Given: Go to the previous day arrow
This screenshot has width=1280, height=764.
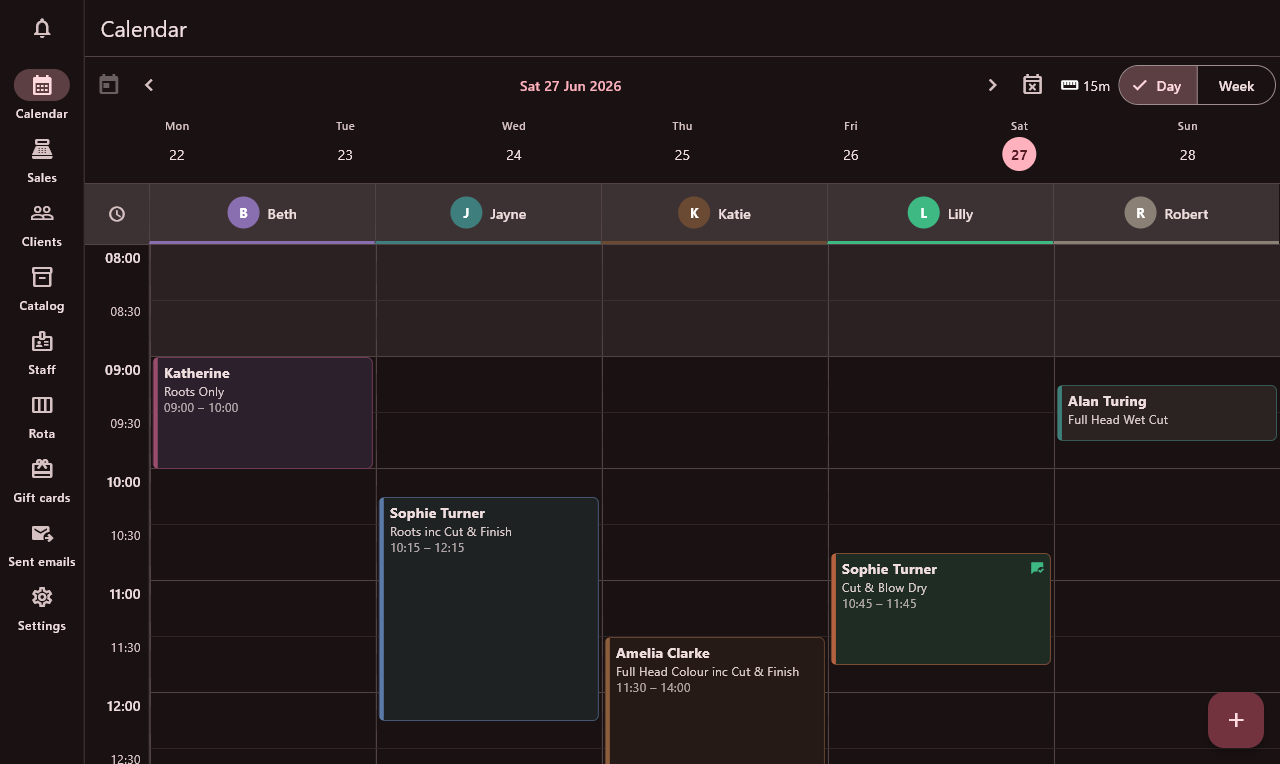Looking at the screenshot, I should 149,85.
